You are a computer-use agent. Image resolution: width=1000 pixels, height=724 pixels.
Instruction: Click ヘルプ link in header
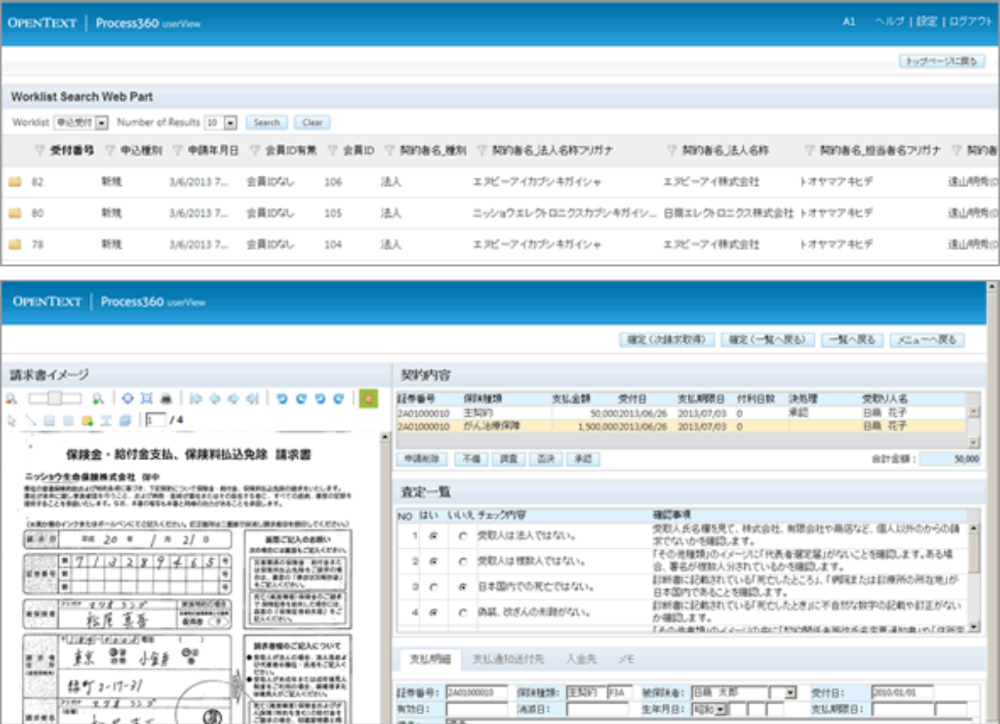[x=890, y=22]
